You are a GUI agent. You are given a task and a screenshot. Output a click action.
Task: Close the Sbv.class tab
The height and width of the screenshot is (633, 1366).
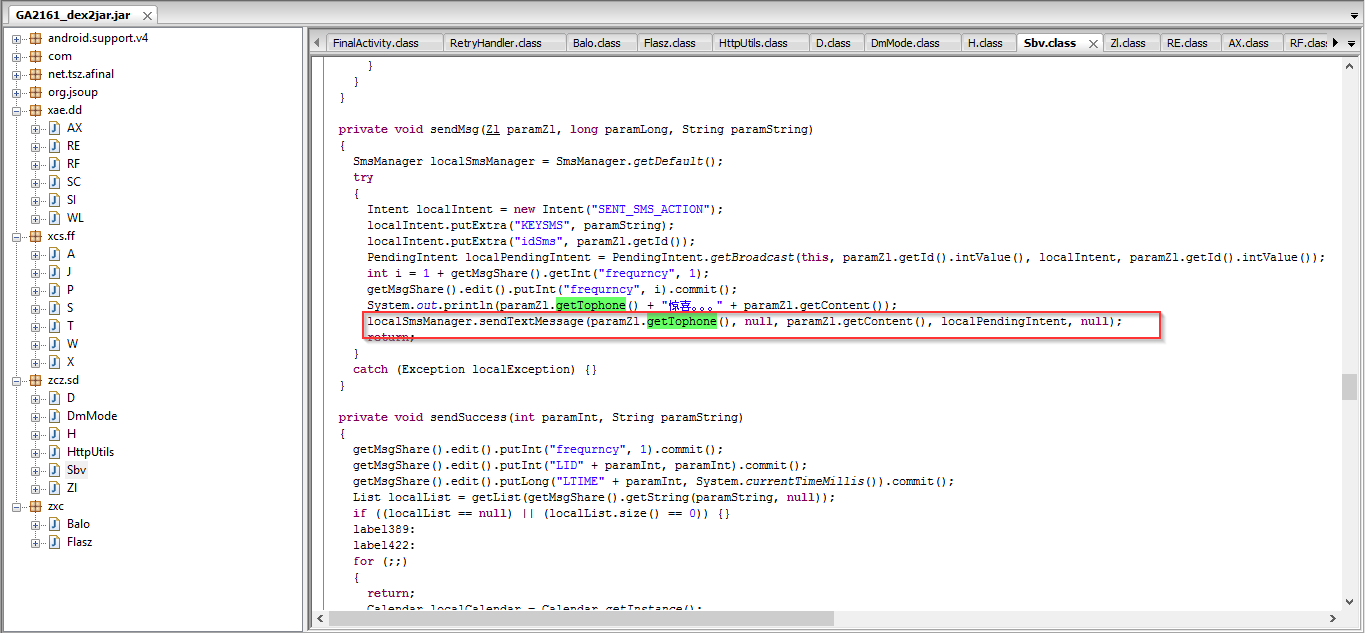(1092, 44)
